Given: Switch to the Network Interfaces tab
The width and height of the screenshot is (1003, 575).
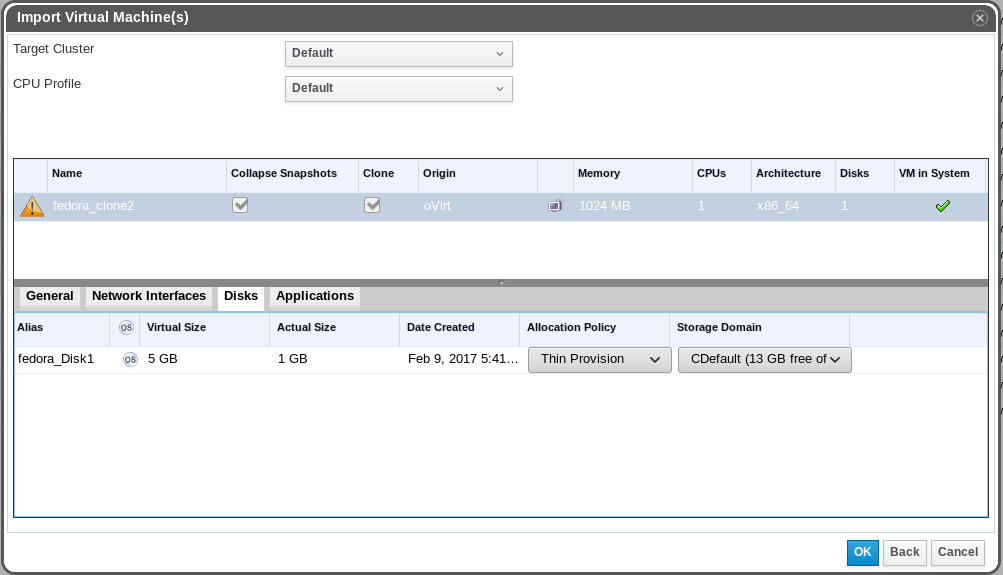Looking at the screenshot, I should pyautogui.click(x=148, y=296).
